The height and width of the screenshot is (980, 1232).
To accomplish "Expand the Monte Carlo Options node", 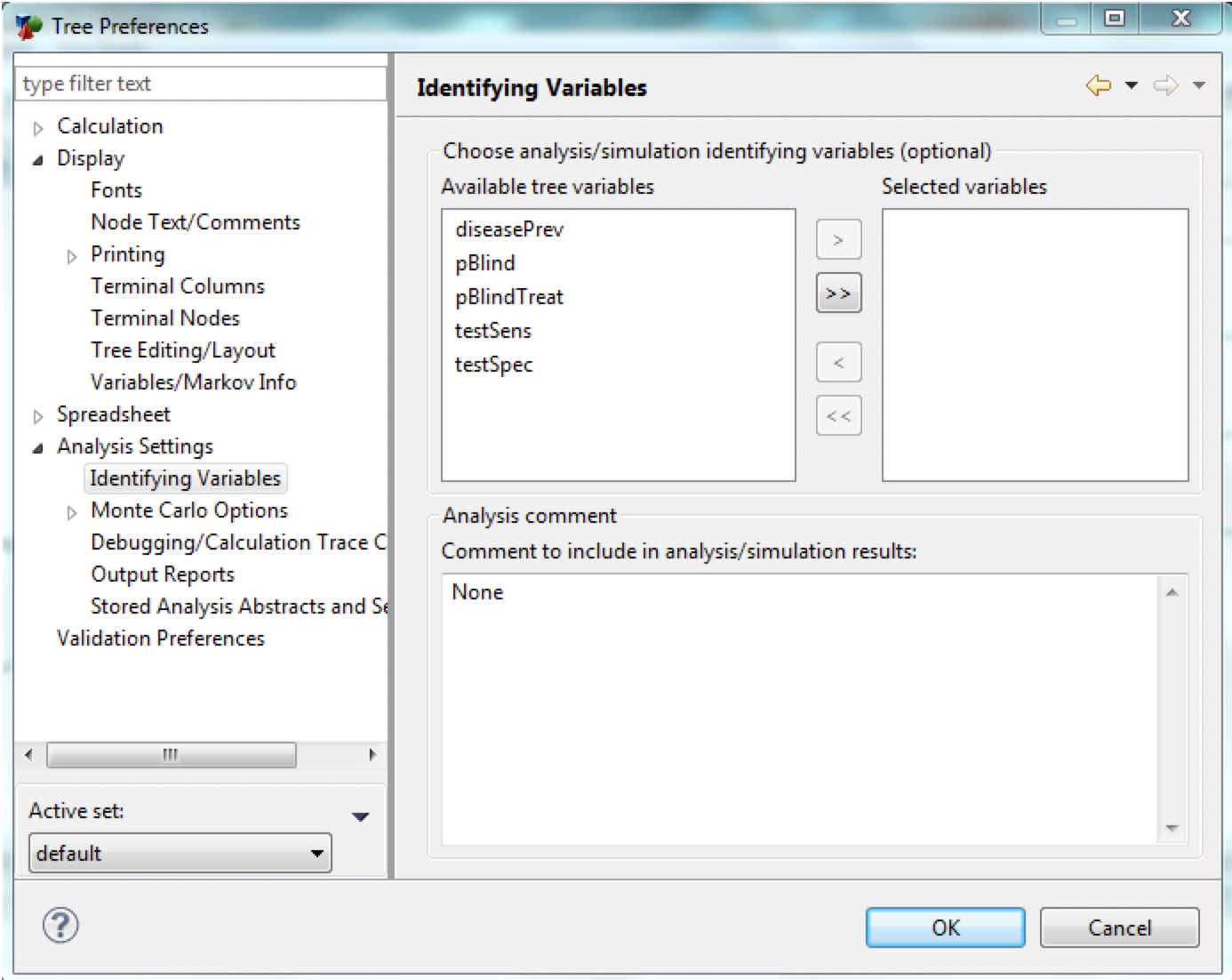I will [x=71, y=510].
